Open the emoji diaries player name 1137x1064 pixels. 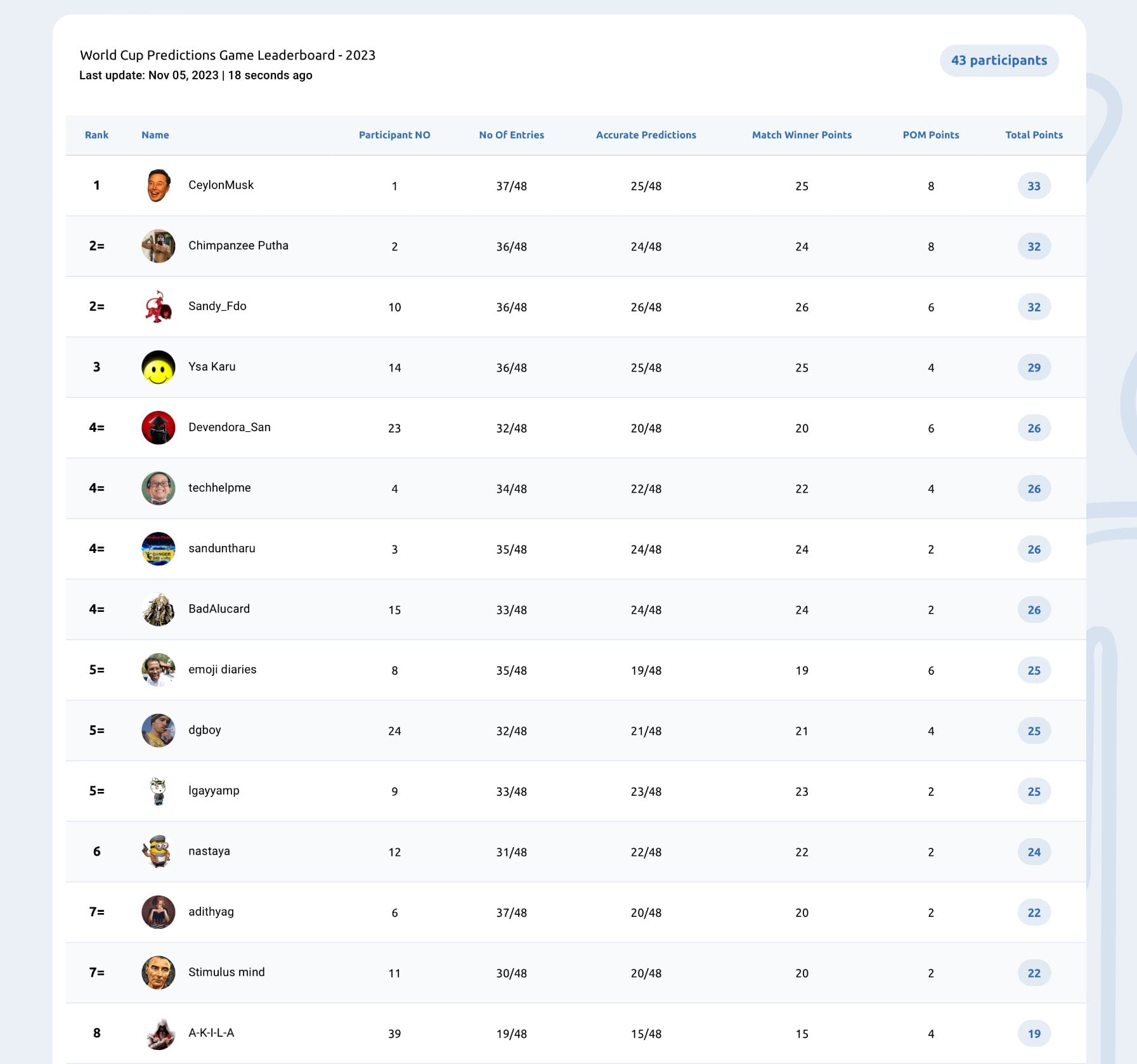click(222, 670)
